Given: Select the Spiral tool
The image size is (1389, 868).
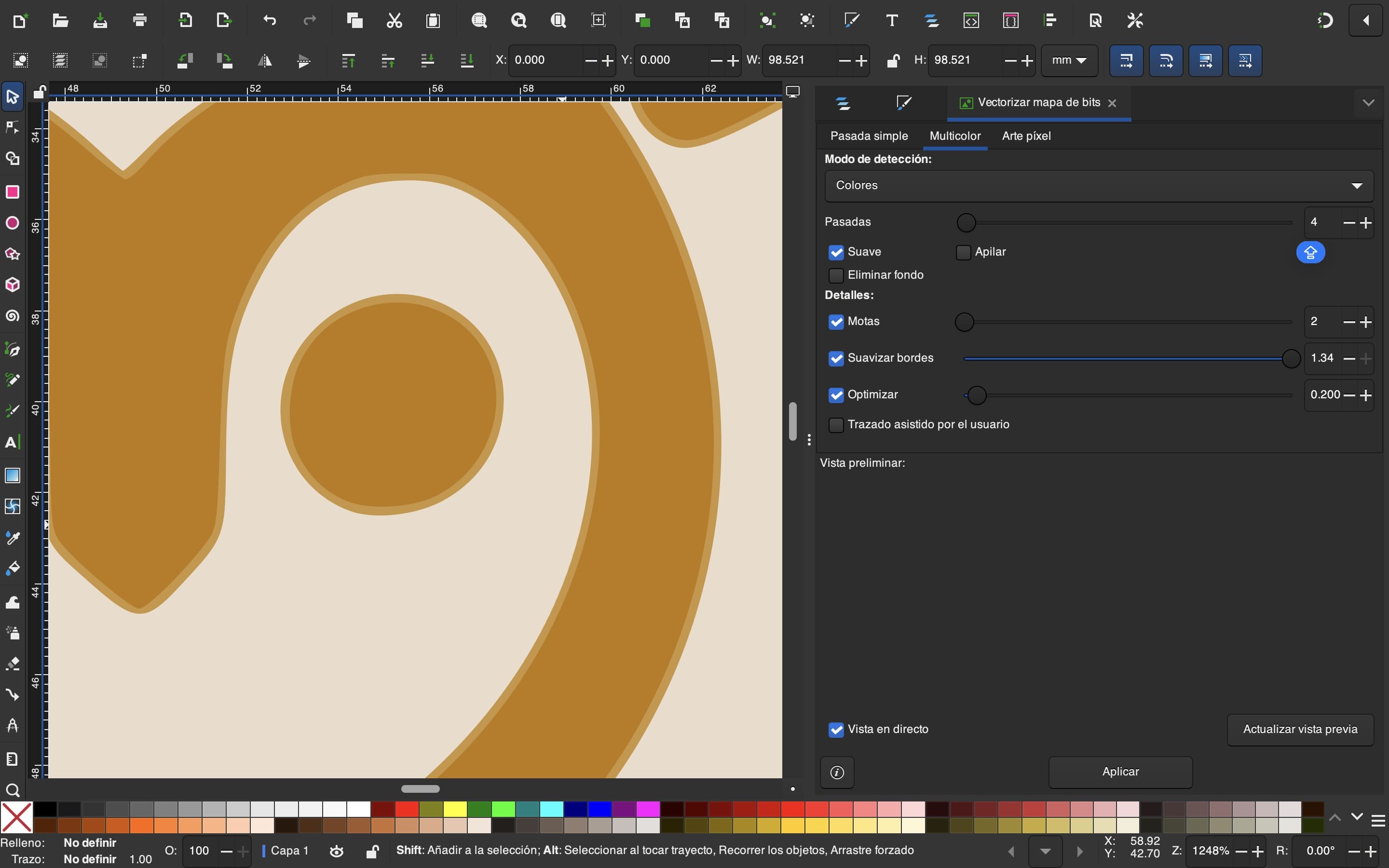Looking at the screenshot, I should click(x=12, y=316).
